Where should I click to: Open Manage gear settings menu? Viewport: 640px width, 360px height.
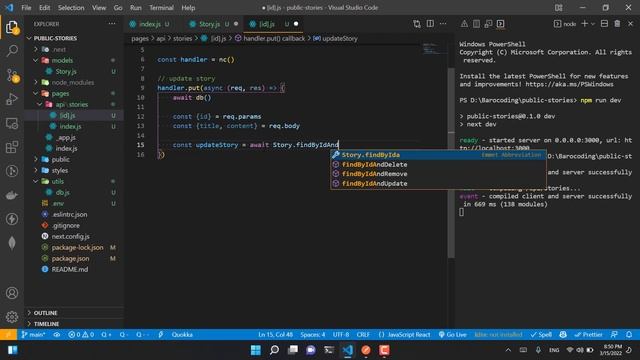click(12, 317)
